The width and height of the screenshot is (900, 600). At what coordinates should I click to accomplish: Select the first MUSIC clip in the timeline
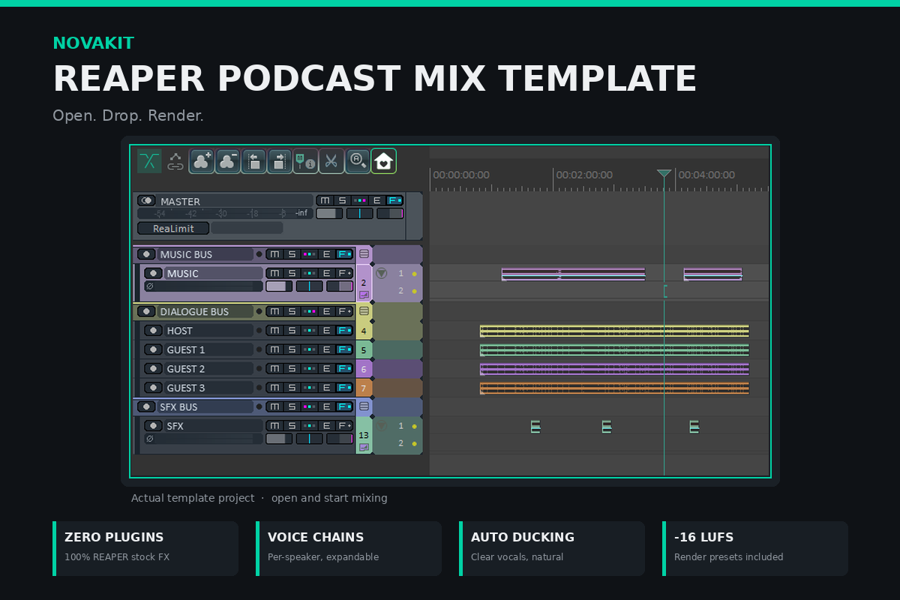573,274
